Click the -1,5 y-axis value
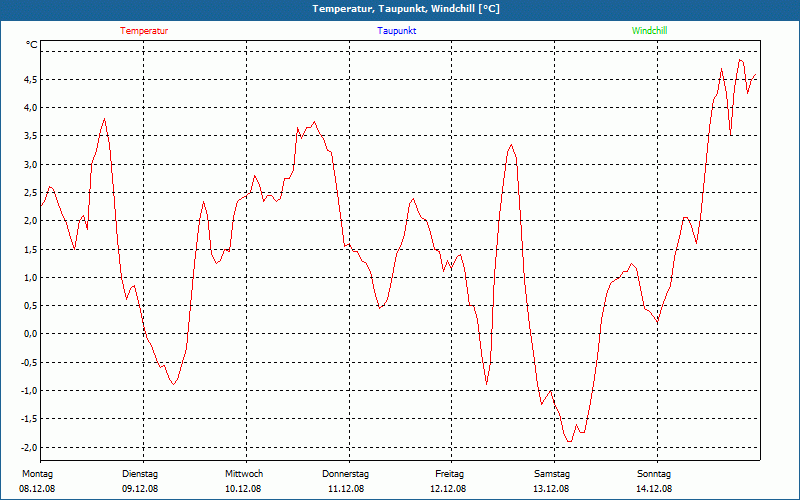800x500 pixels. point(29,419)
